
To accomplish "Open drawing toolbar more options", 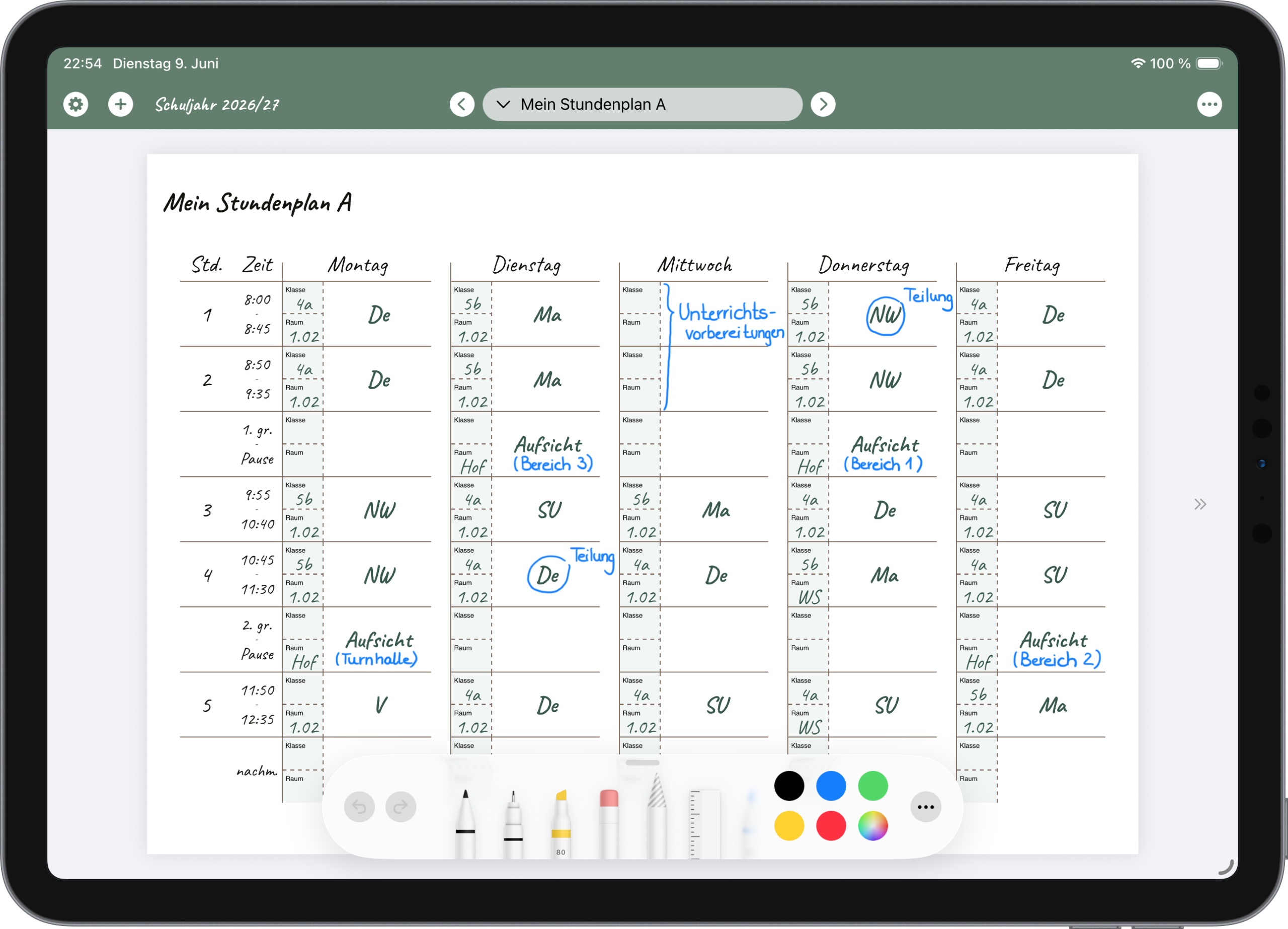I will (x=926, y=807).
